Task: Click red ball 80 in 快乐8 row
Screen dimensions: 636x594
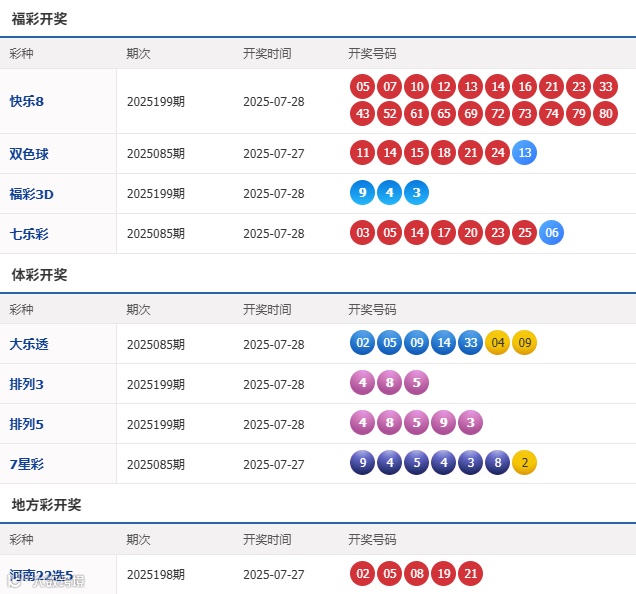Action: [606, 113]
